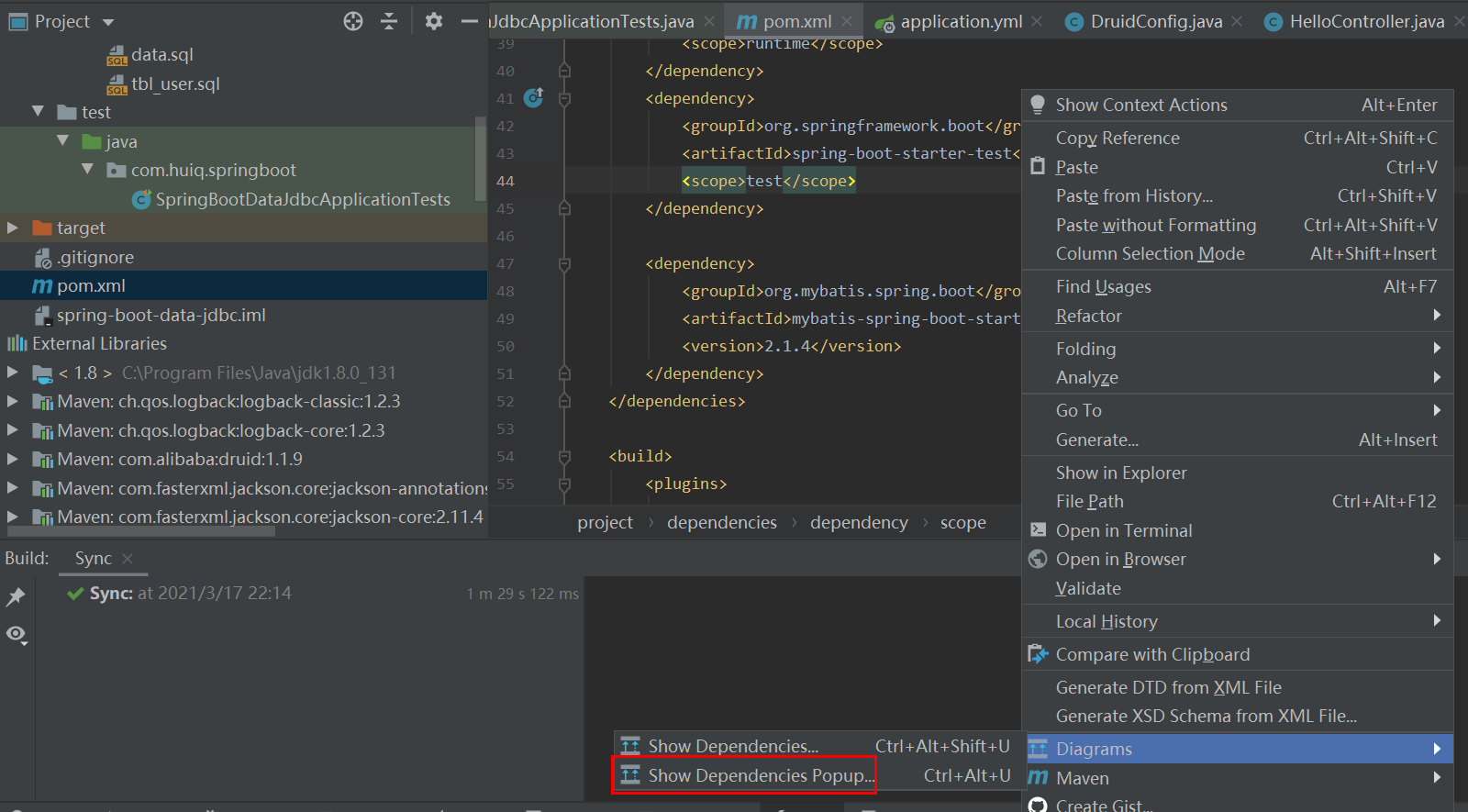Hide the Project panel with minimize icon
The image size is (1468, 812).
point(470,21)
